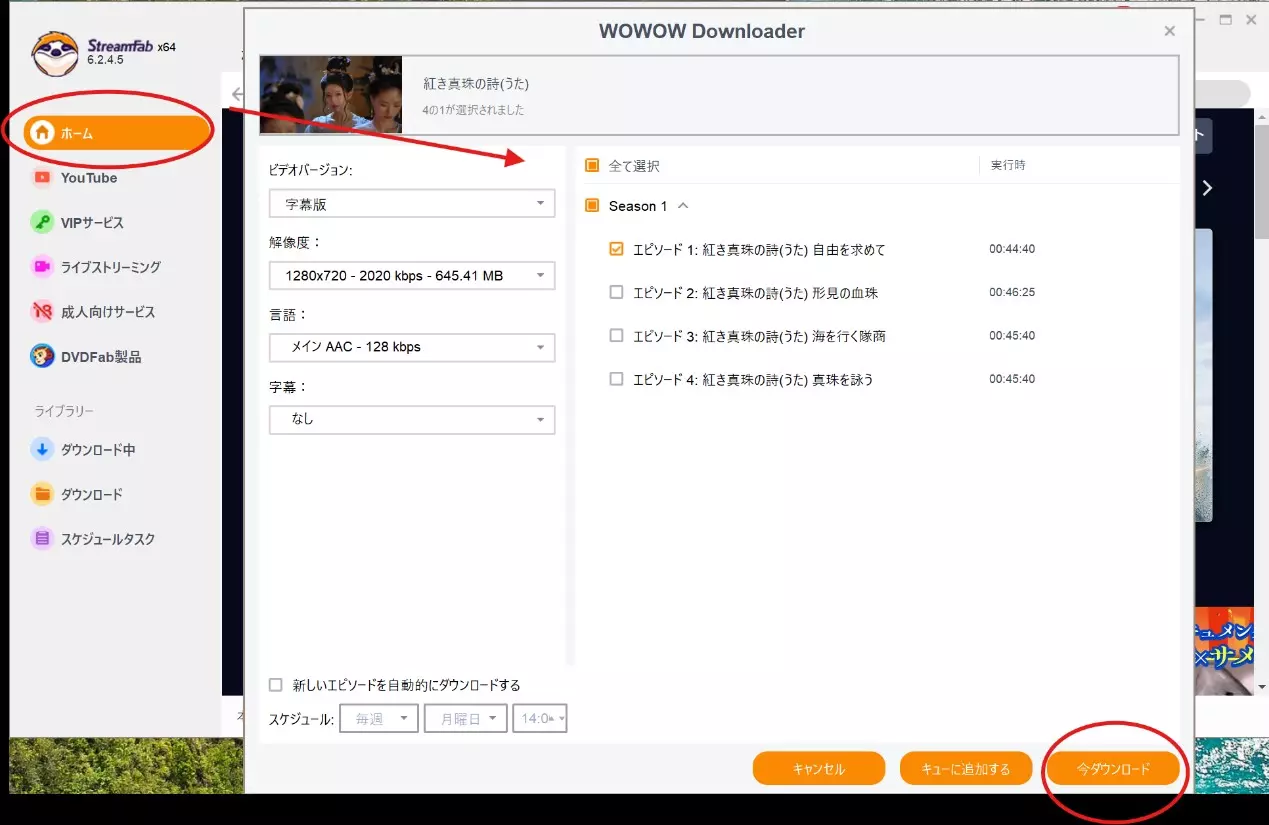Image resolution: width=1269 pixels, height=825 pixels.
Task: Click the DVDFab products icon
Action: coord(42,356)
